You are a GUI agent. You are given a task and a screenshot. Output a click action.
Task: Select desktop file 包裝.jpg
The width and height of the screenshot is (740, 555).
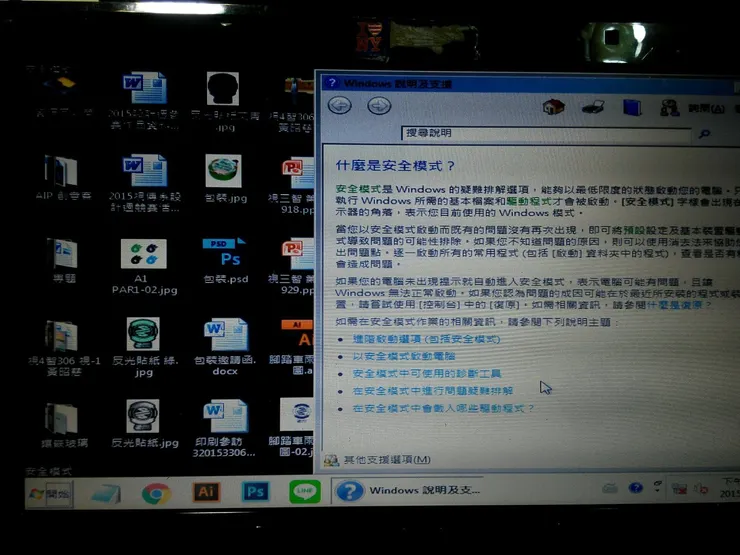224,178
